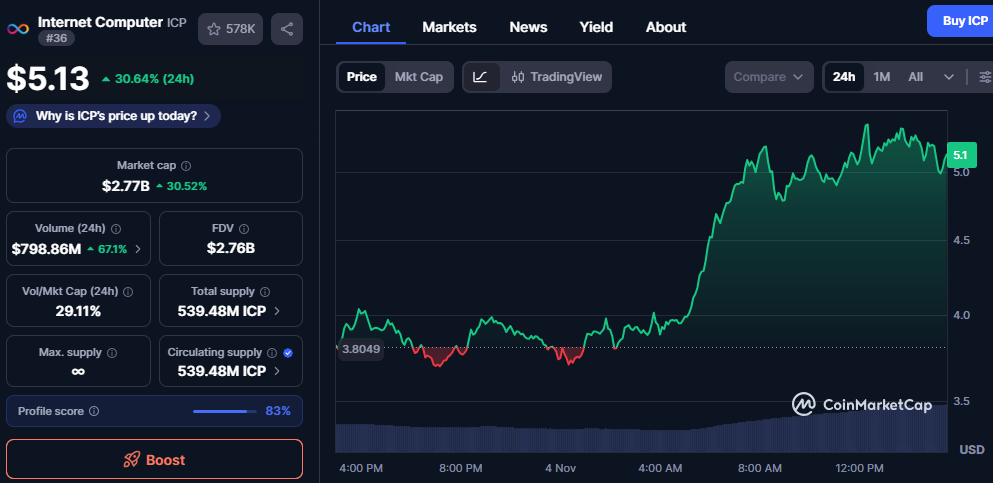Open the News tab
This screenshot has height=483, width=993.
coord(528,27)
